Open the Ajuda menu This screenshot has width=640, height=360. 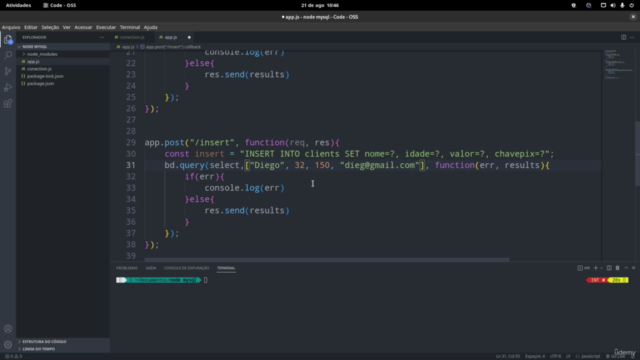[x=151, y=27]
